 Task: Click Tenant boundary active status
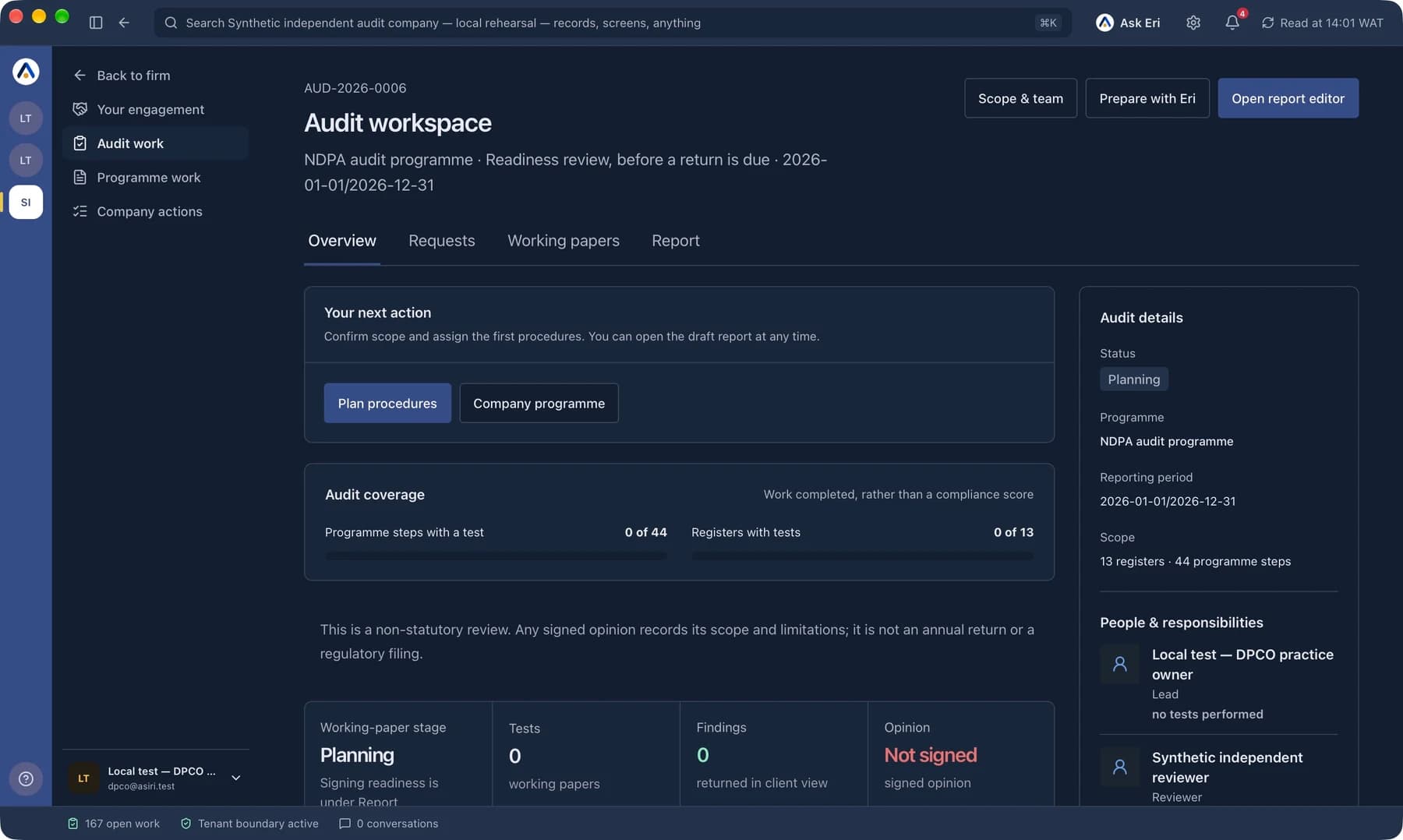click(x=249, y=824)
